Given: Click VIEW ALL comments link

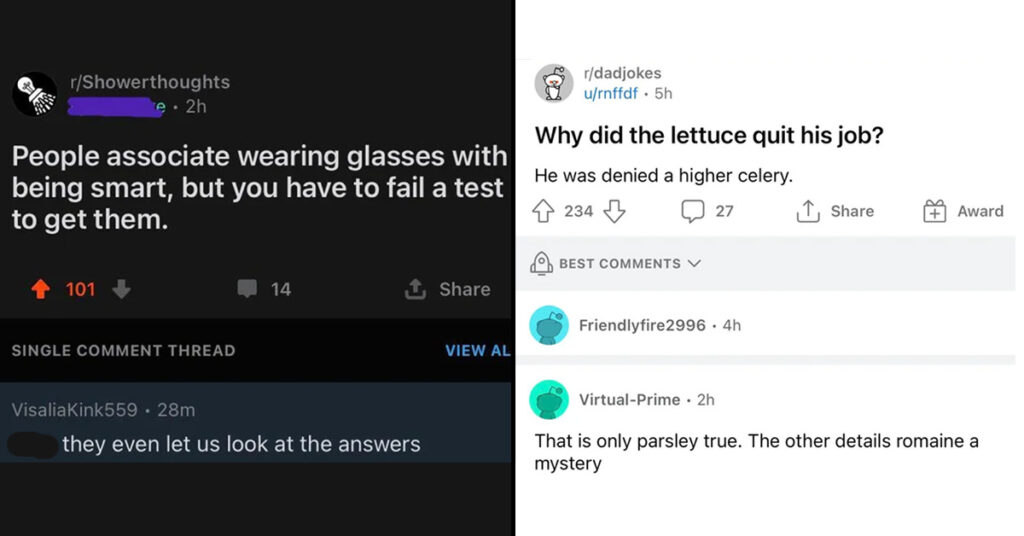Looking at the screenshot, I should click(x=477, y=351).
